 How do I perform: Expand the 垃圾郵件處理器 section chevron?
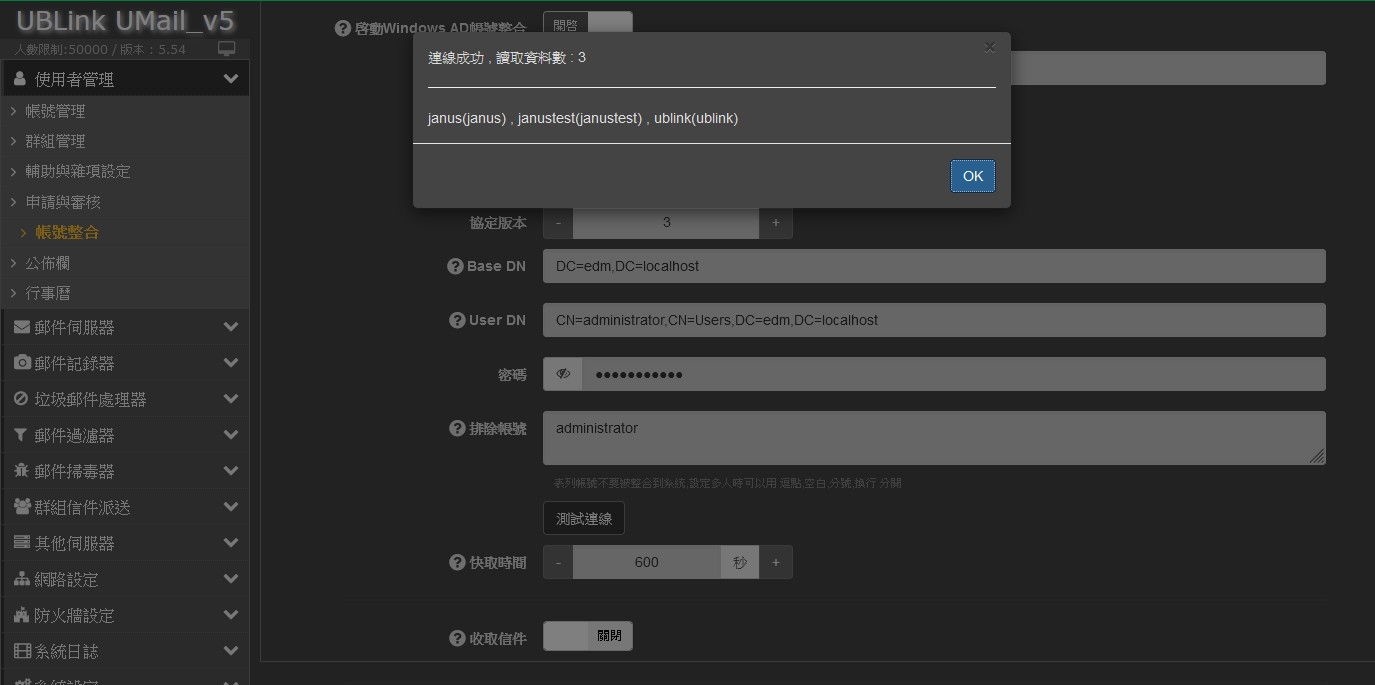(x=231, y=399)
